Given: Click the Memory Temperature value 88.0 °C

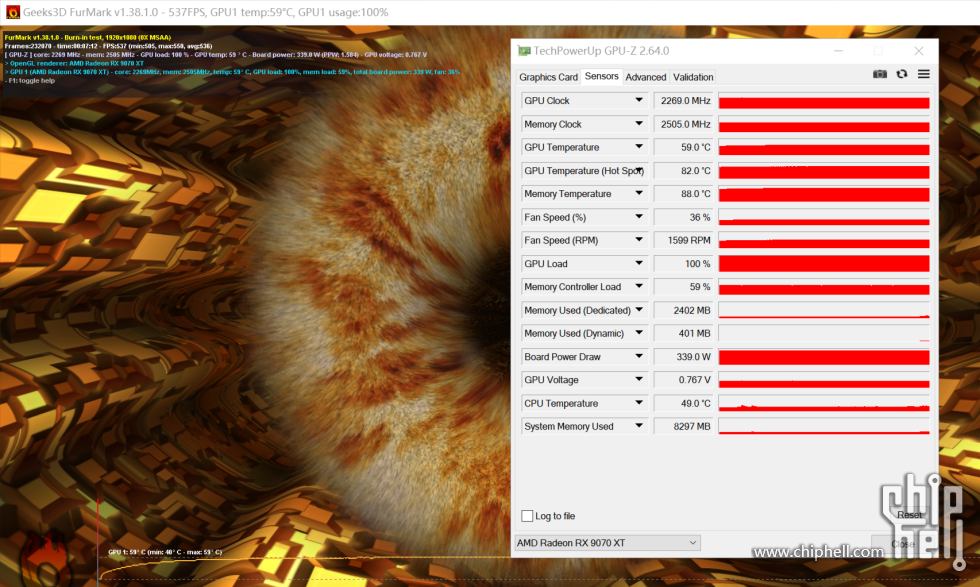Looking at the screenshot, I should pyautogui.click(x=683, y=194).
